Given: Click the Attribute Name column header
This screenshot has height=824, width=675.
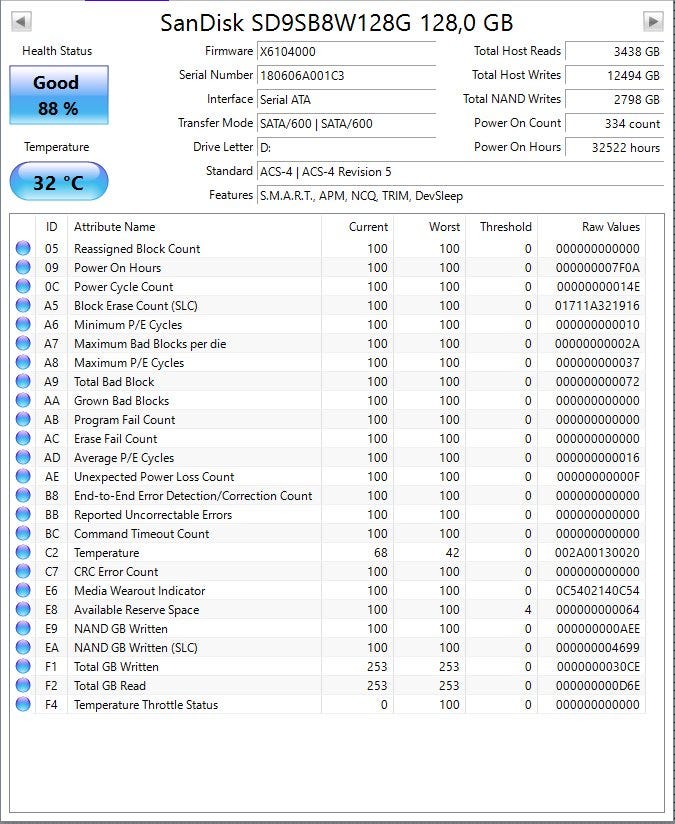Looking at the screenshot, I should pos(194,226).
